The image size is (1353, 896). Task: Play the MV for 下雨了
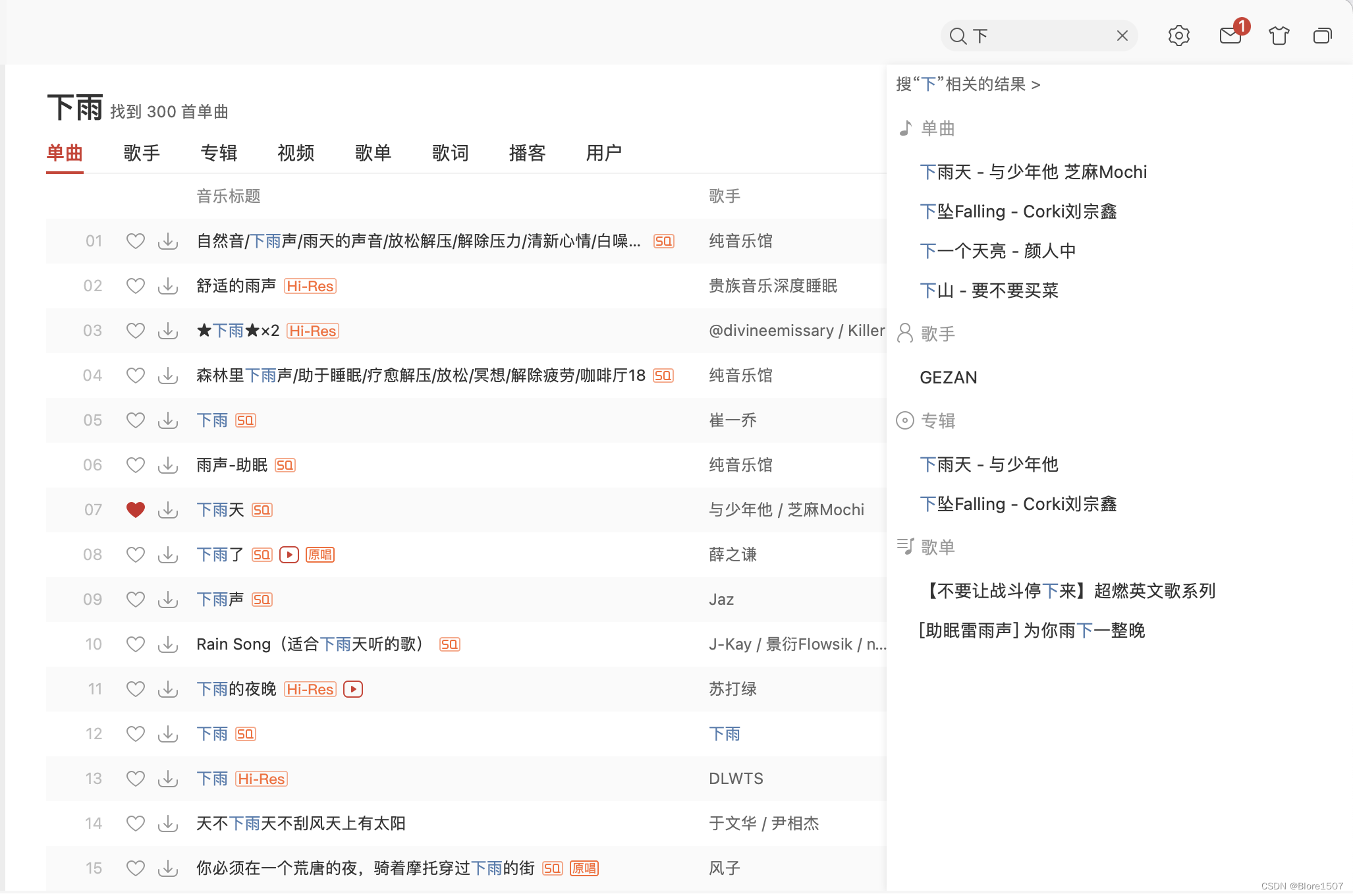(x=289, y=555)
